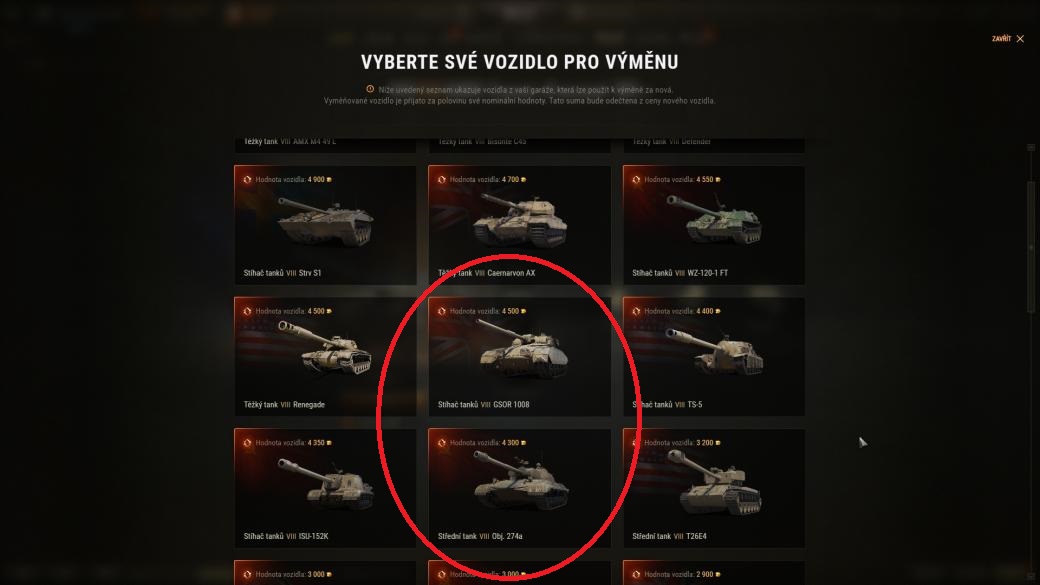The width and height of the screenshot is (1040, 585).
Task: Pick the Renegade heavy tank for trade-in
Action: [325, 357]
